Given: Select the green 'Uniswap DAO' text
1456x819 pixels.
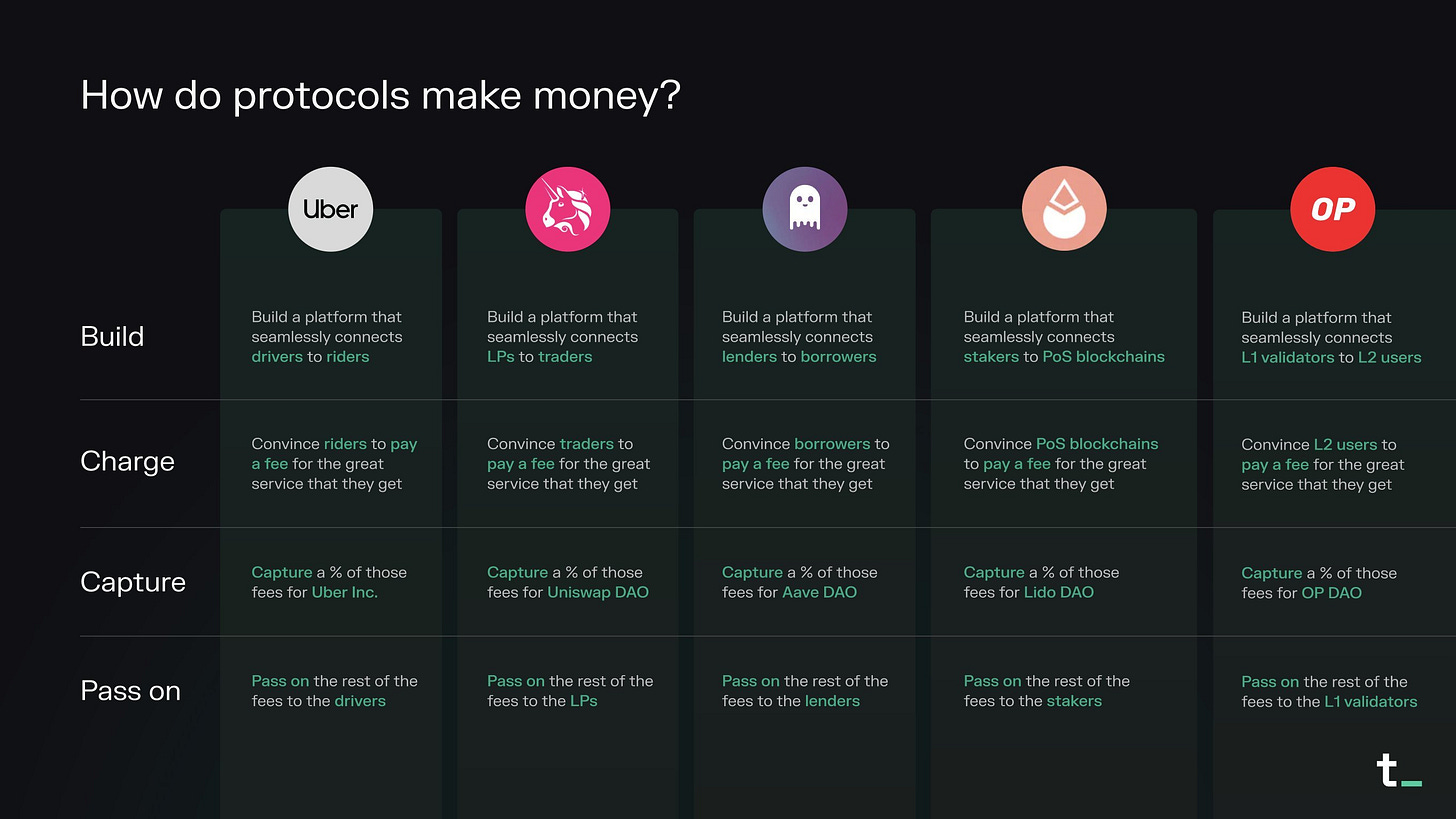Looking at the screenshot, I should coord(598,592).
